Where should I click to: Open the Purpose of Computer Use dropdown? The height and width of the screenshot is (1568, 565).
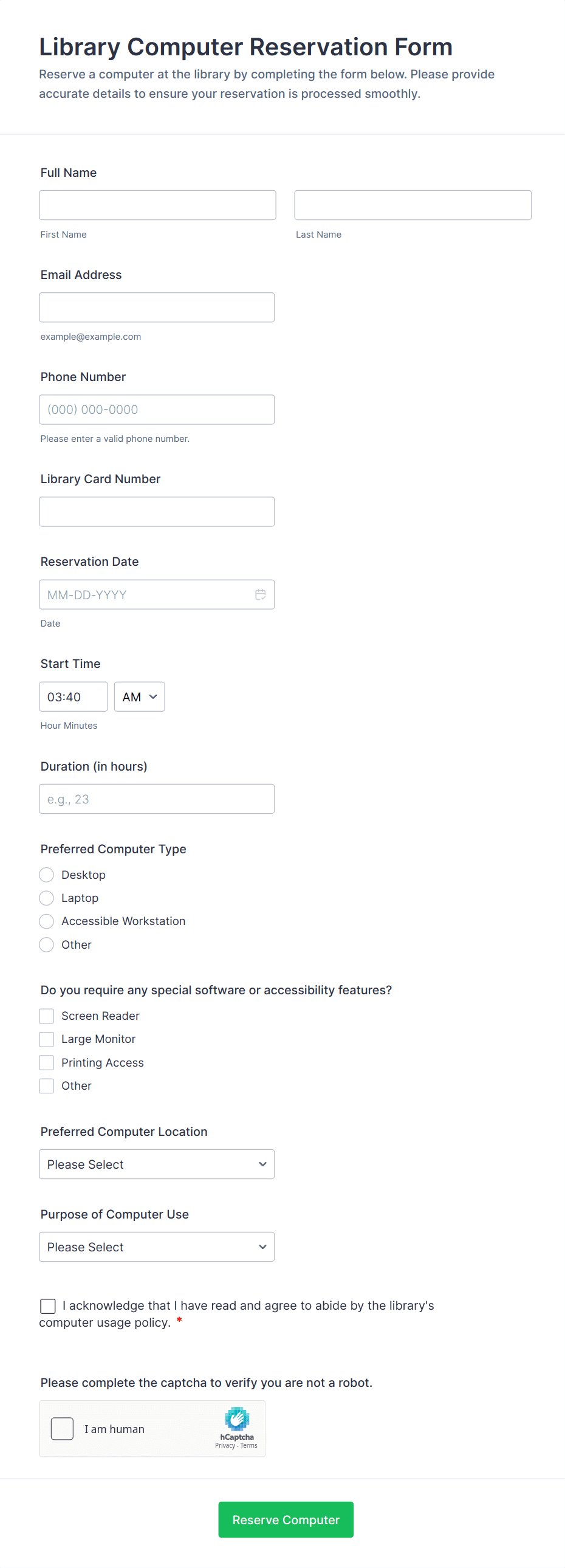[156, 1246]
